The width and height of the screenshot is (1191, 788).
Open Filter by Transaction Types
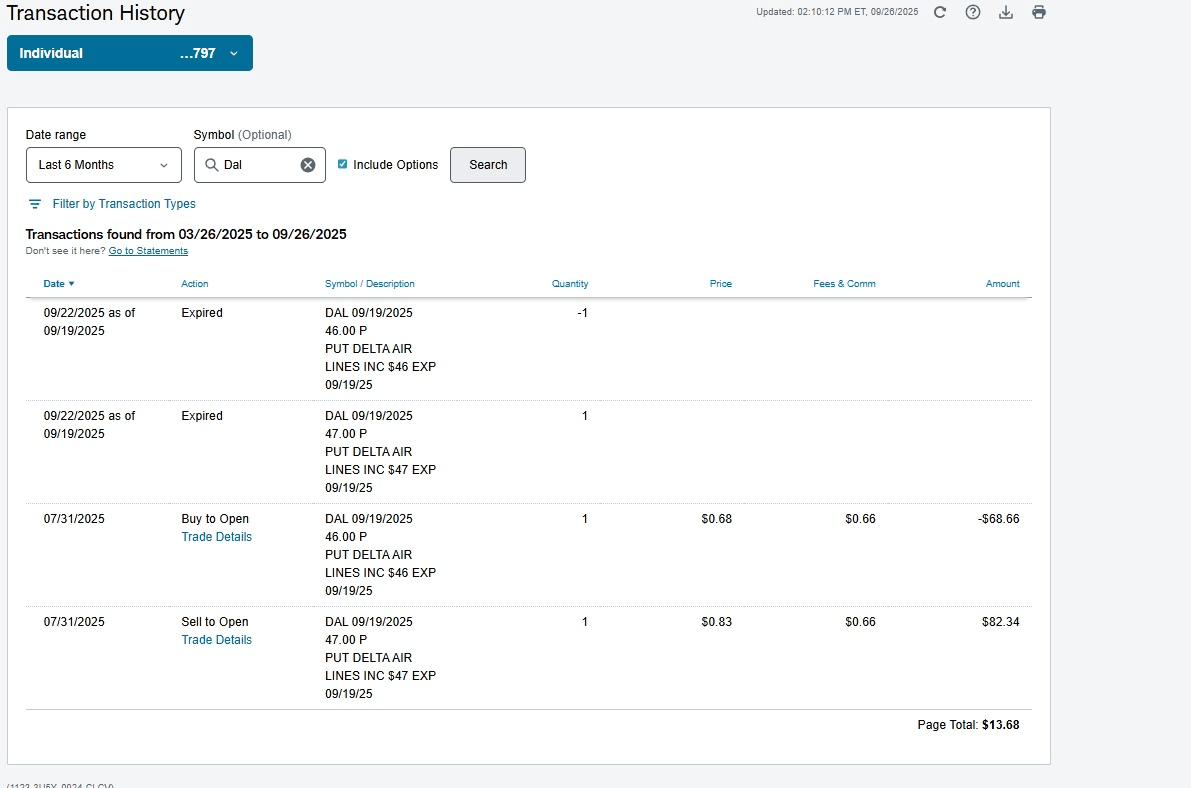pos(124,204)
